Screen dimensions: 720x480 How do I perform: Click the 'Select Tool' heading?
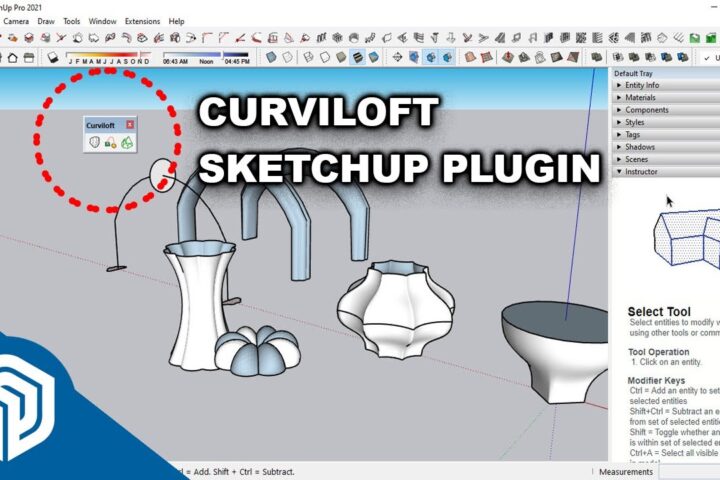659,312
